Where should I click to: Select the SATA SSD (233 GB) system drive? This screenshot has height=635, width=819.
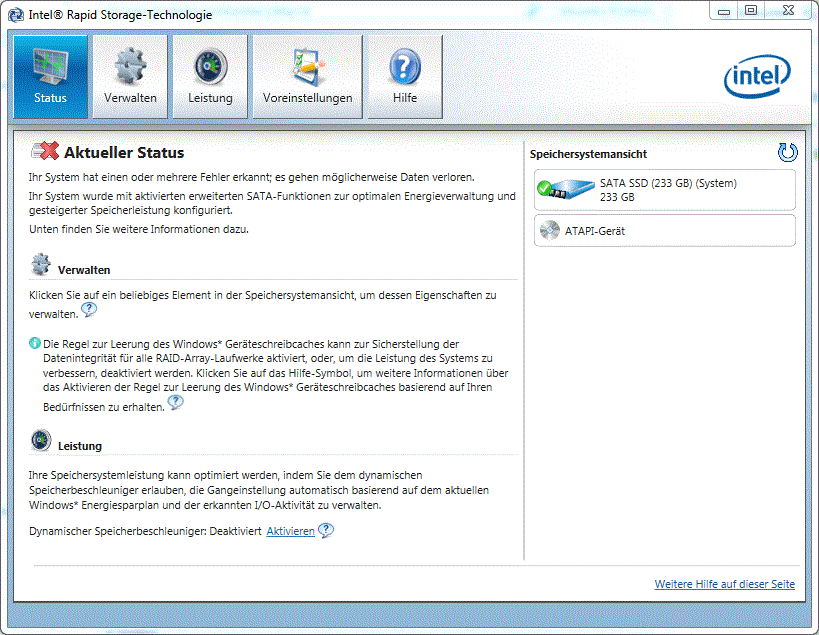point(664,190)
